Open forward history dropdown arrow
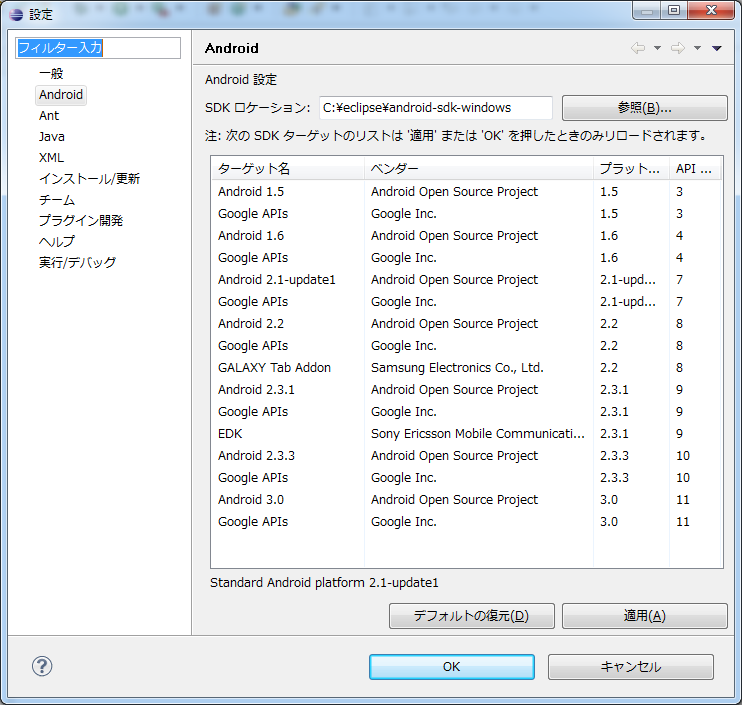Screen dimensions: 742x705 697,48
